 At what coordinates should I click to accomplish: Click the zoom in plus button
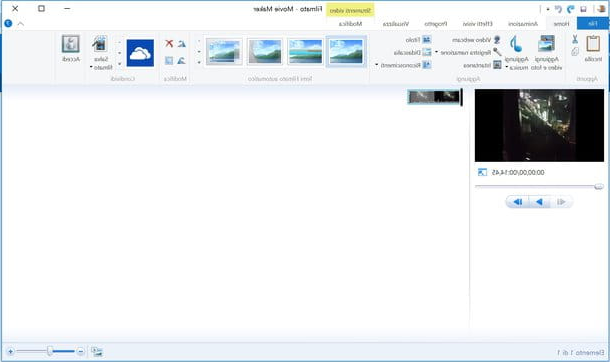click(11, 352)
